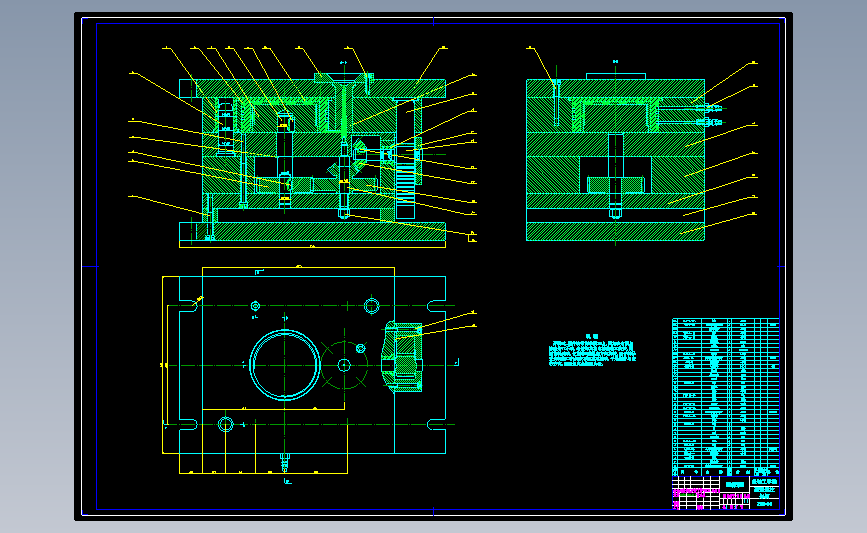Pick the yellow width dimension under front view
The height and width of the screenshot is (533, 867).
(x=312, y=245)
